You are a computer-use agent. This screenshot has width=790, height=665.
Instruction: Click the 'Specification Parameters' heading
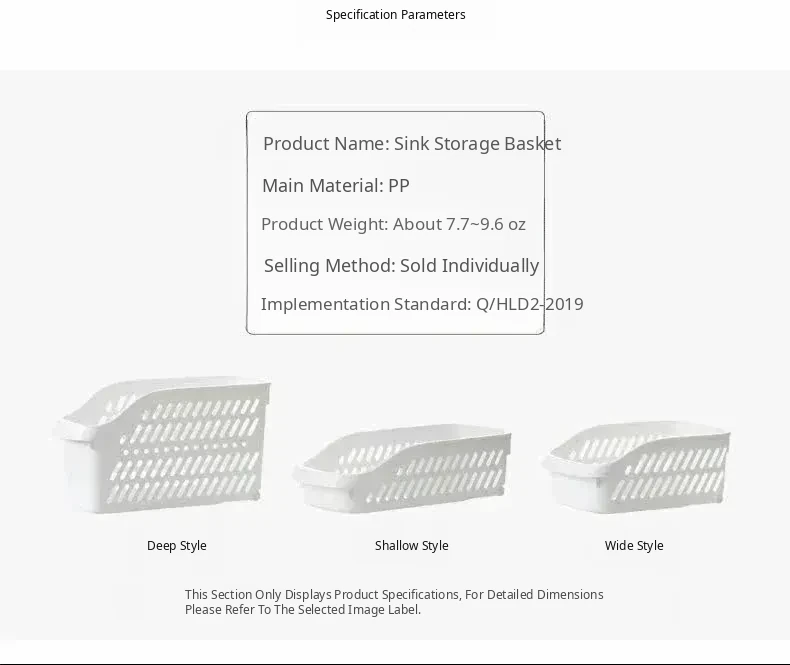[x=396, y=15]
